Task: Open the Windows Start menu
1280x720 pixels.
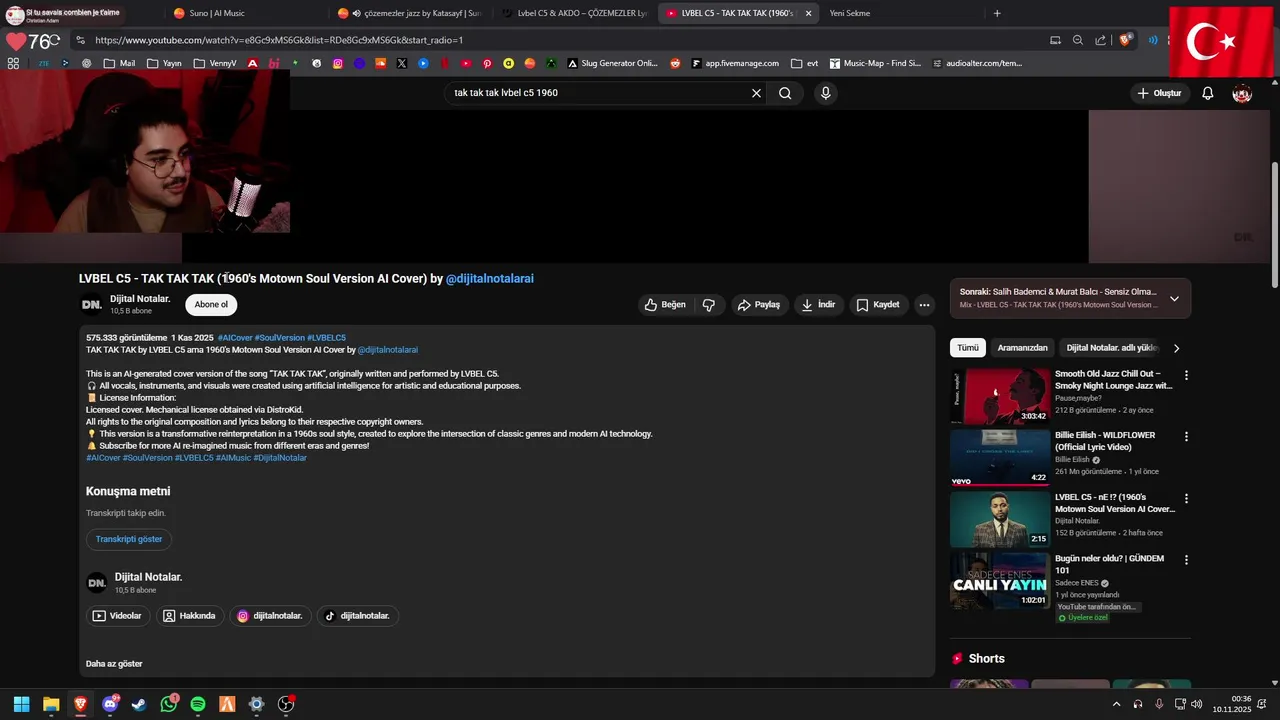Action: (21, 704)
